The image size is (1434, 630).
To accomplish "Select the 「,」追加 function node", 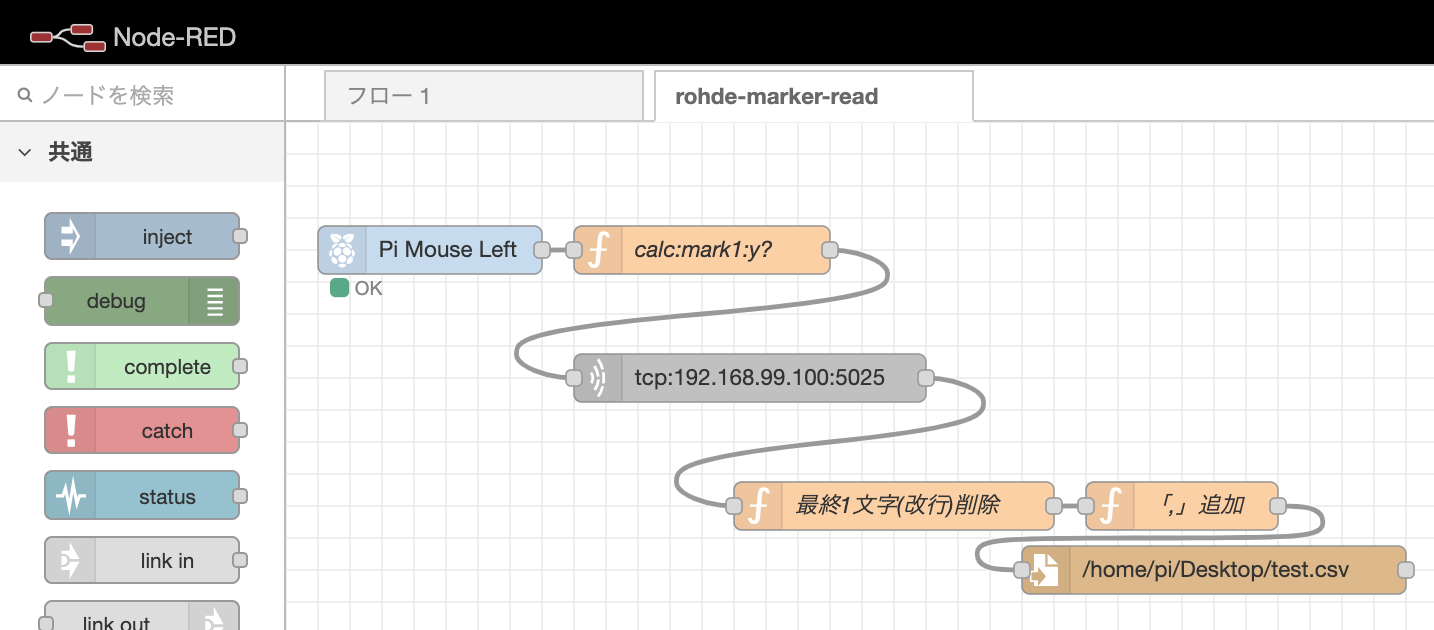I will pos(1205,506).
